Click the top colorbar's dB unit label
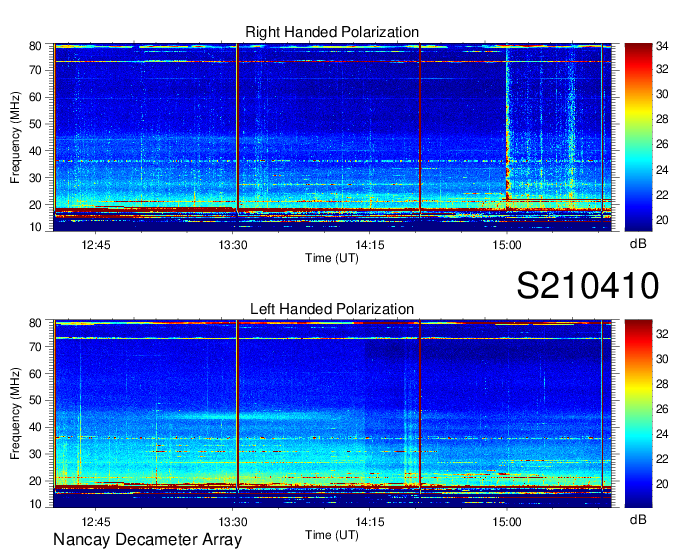Viewport: 680px width, 552px height. click(638, 244)
